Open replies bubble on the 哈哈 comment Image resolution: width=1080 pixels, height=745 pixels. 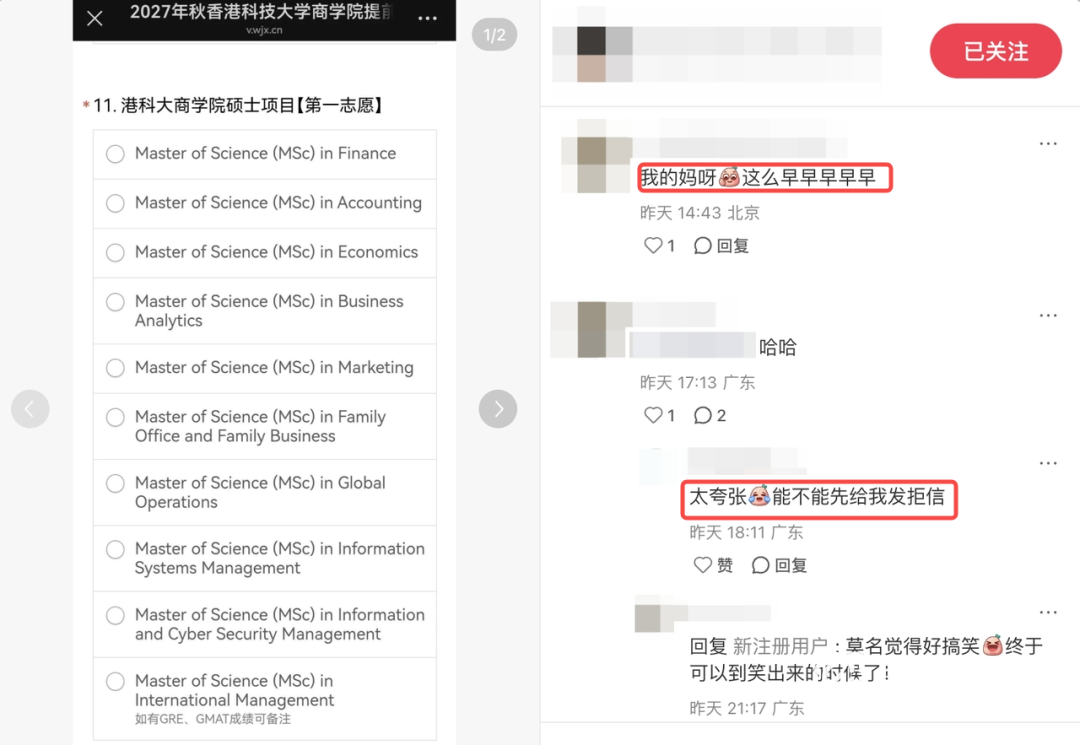pos(709,415)
